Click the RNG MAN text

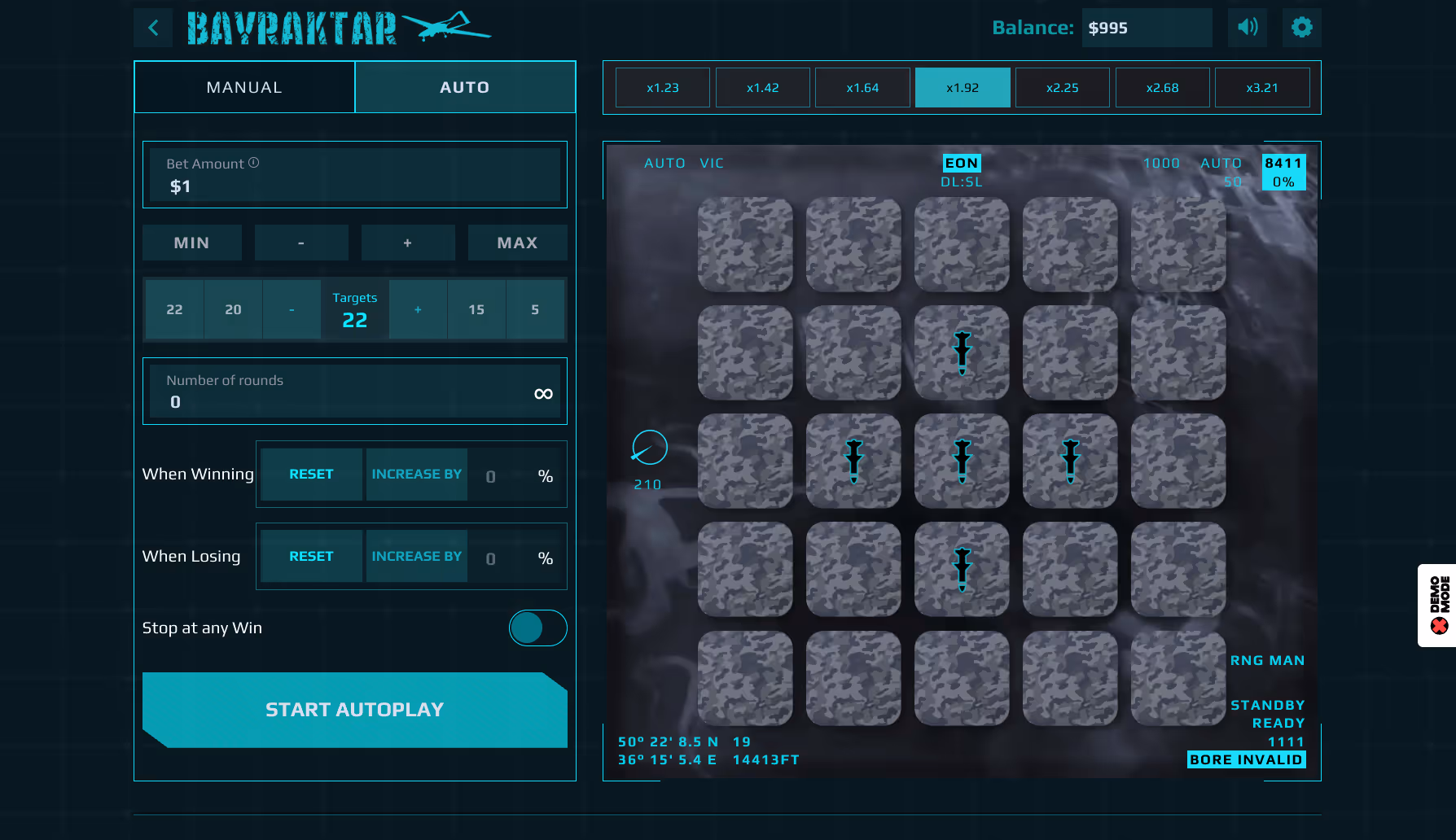pos(1268,660)
